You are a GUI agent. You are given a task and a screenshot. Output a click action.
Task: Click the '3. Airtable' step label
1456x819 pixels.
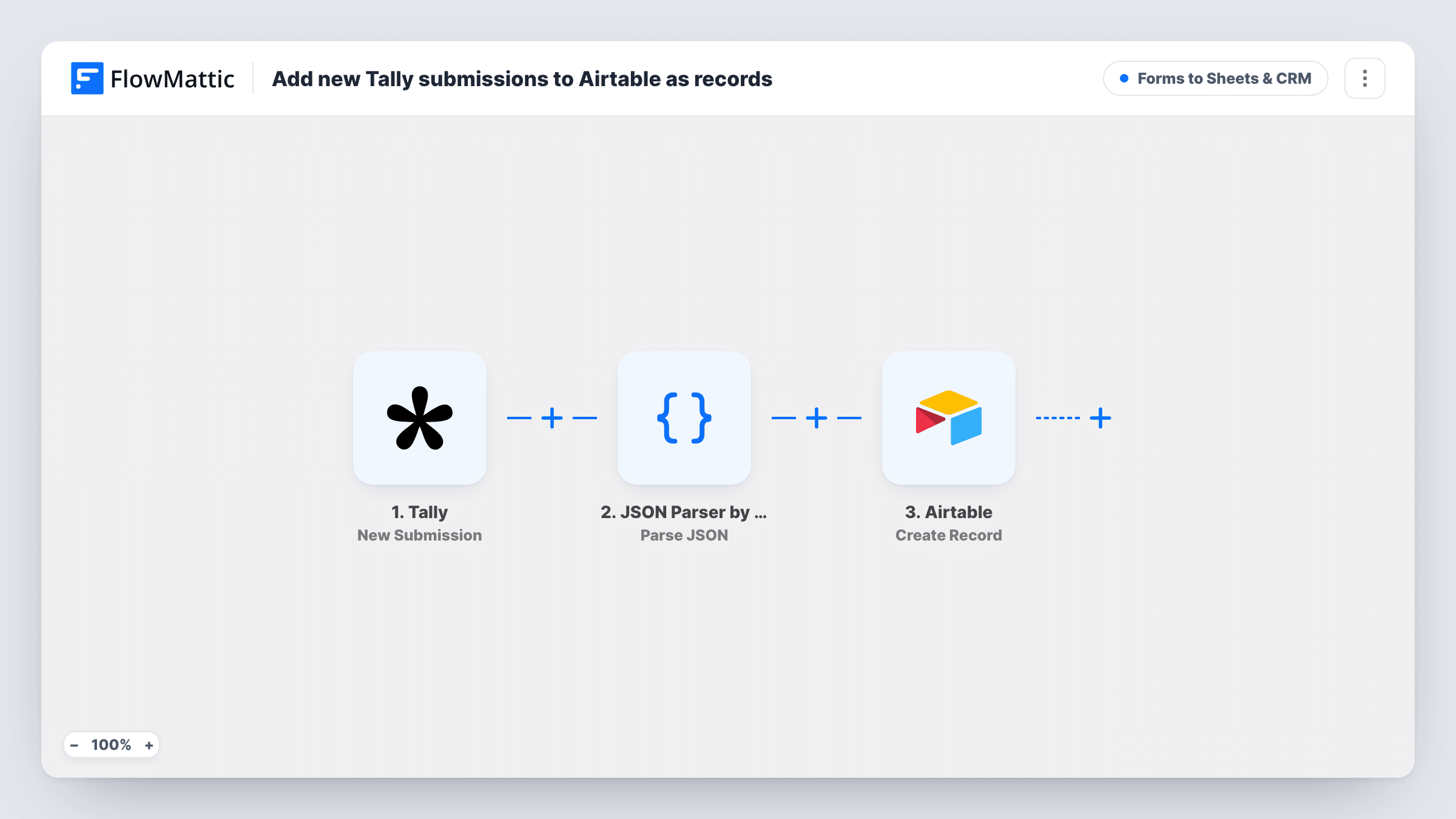point(949,512)
